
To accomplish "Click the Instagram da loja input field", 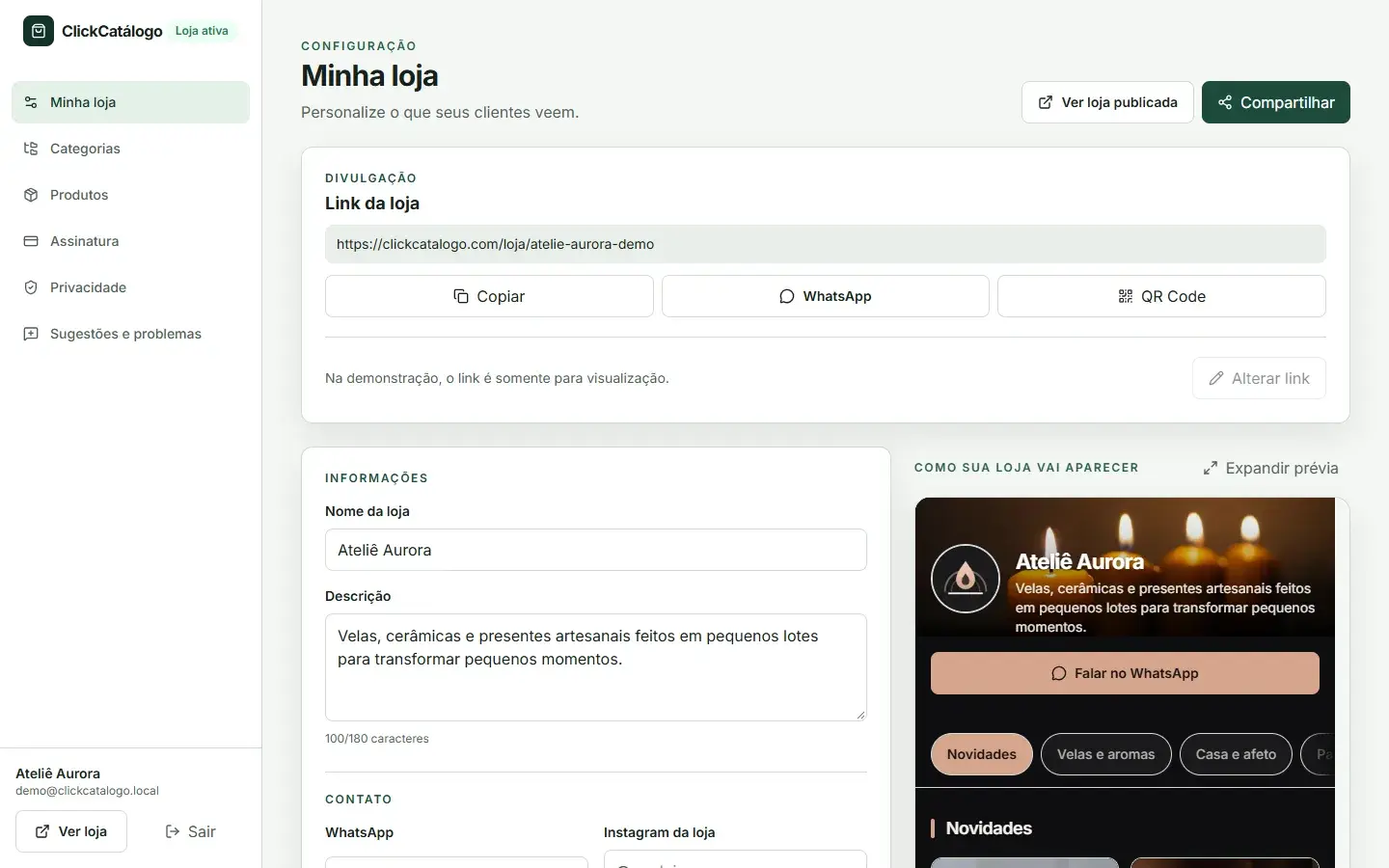I will (735, 859).
